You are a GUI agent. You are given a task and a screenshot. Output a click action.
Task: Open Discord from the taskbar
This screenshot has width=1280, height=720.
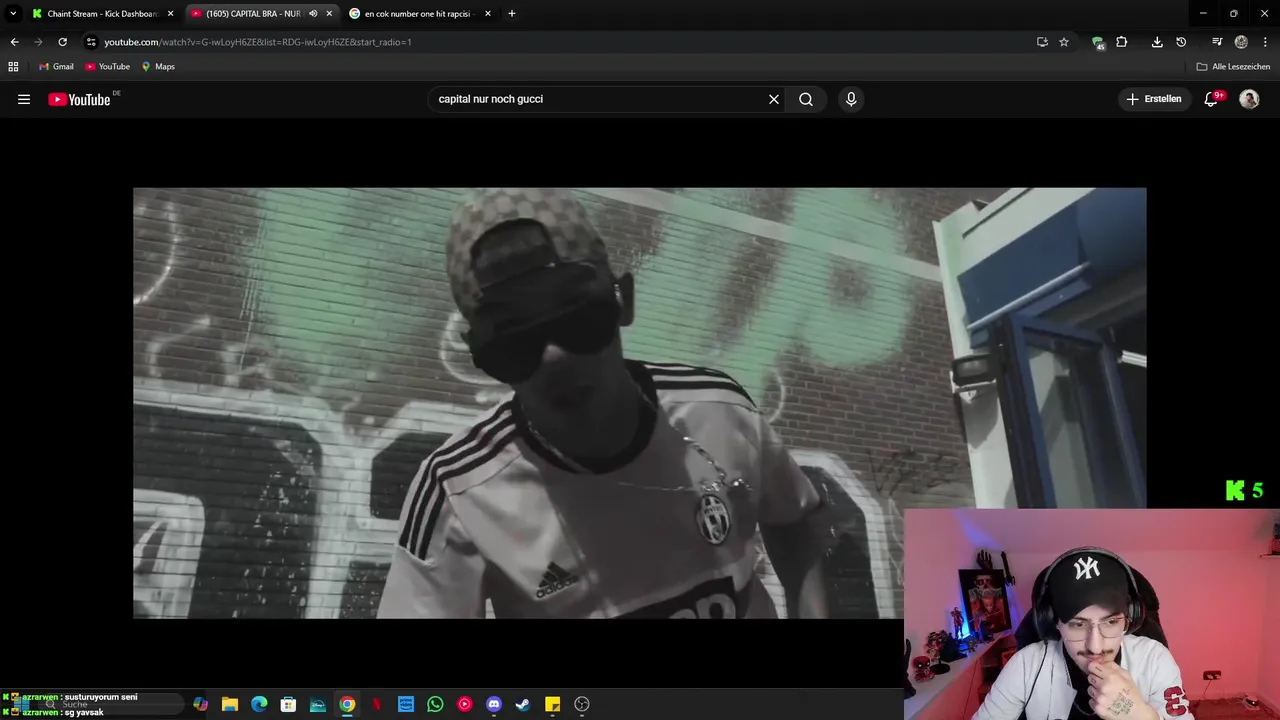click(494, 704)
